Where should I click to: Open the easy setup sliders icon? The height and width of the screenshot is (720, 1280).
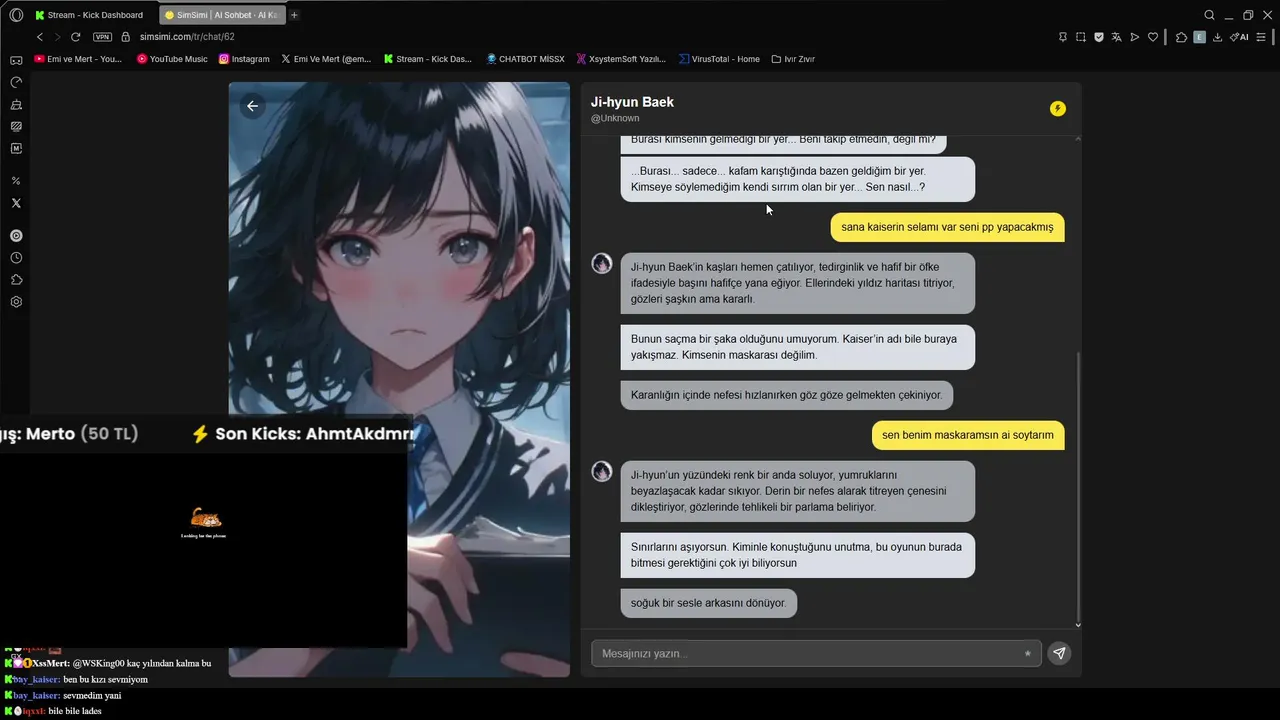tap(1263, 37)
